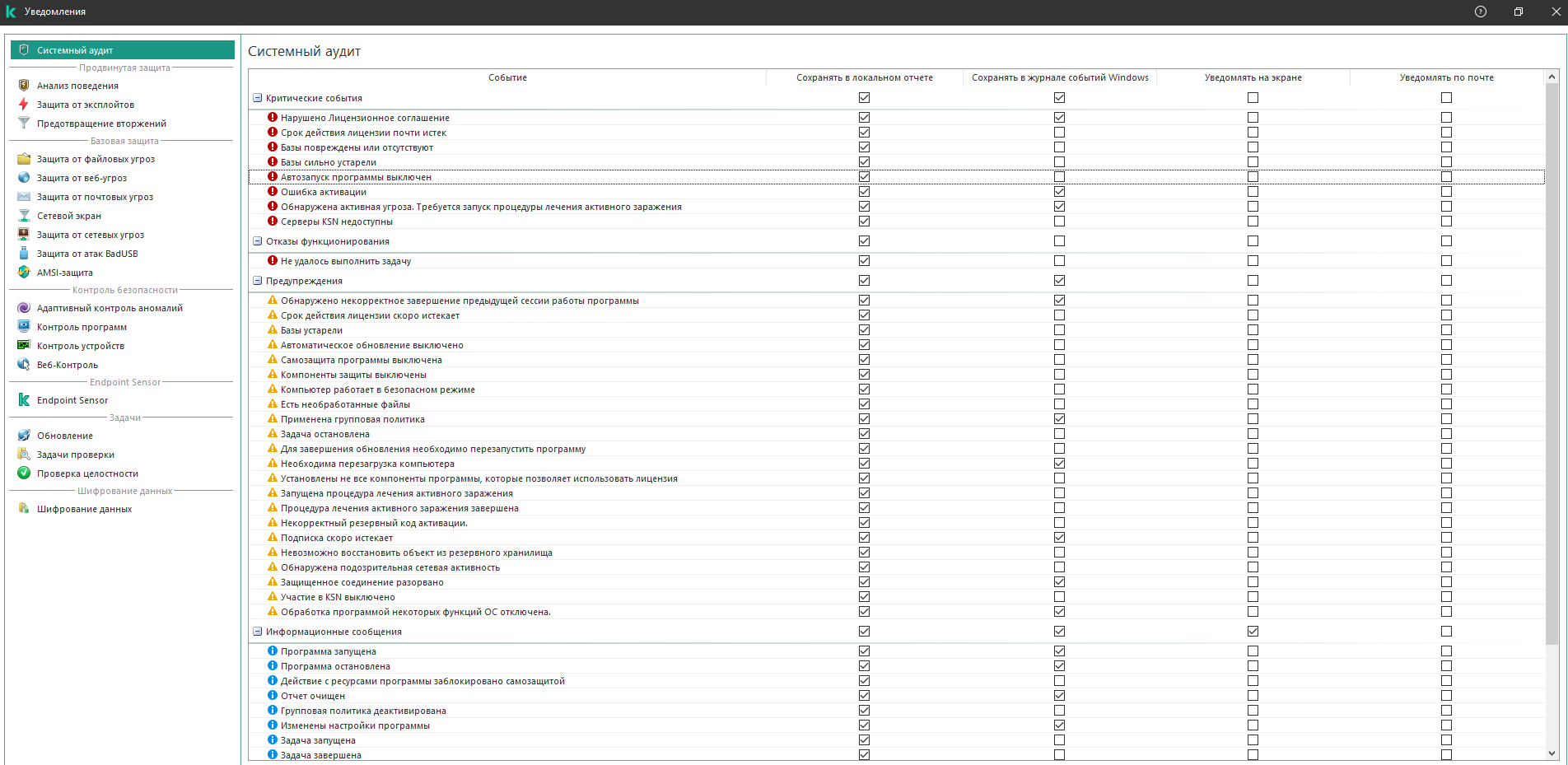Toggle local report checkbox for Не удалось выполнить задачу
1568x765 pixels.
click(864, 261)
